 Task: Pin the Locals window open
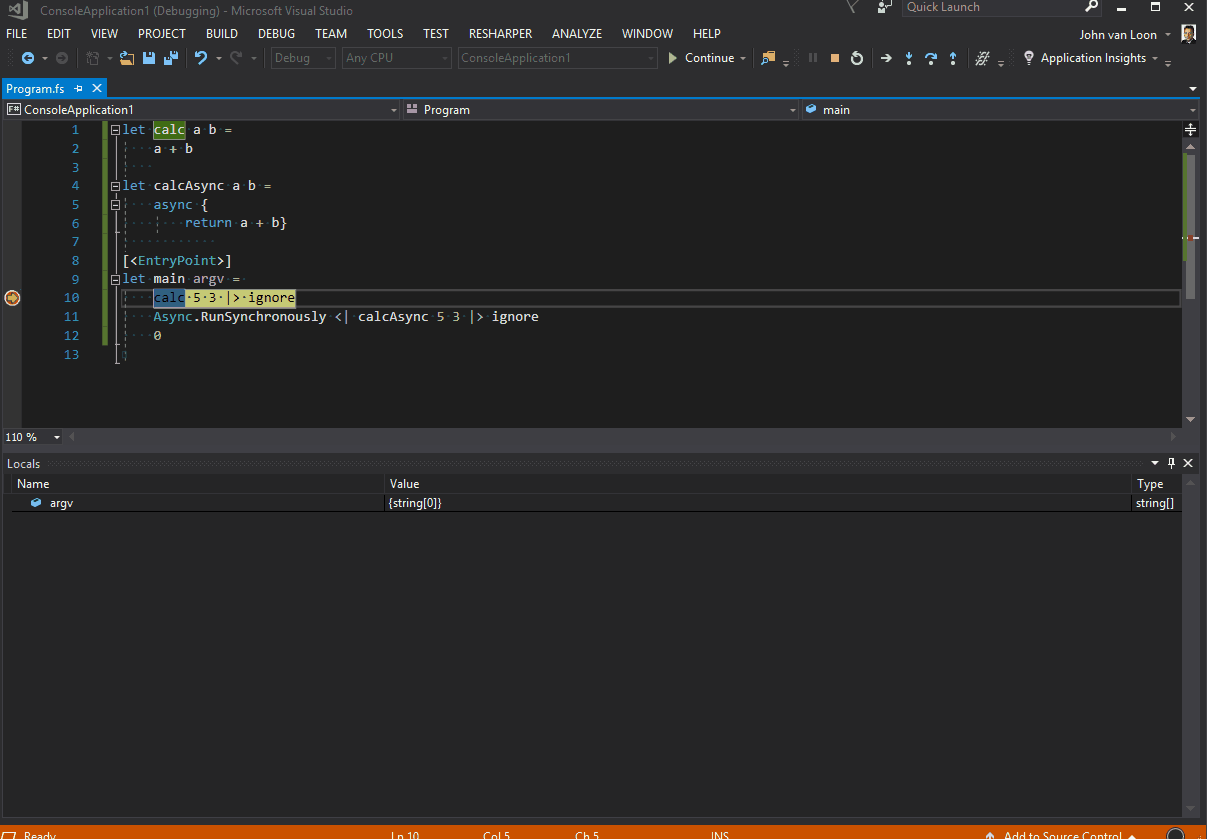pos(1170,463)
